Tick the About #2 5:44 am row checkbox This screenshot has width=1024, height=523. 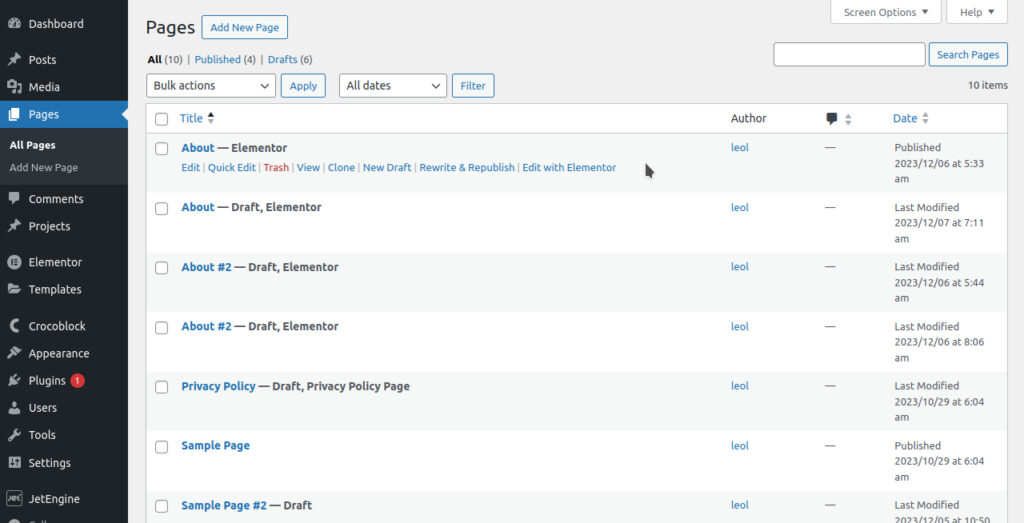(161, 268)
